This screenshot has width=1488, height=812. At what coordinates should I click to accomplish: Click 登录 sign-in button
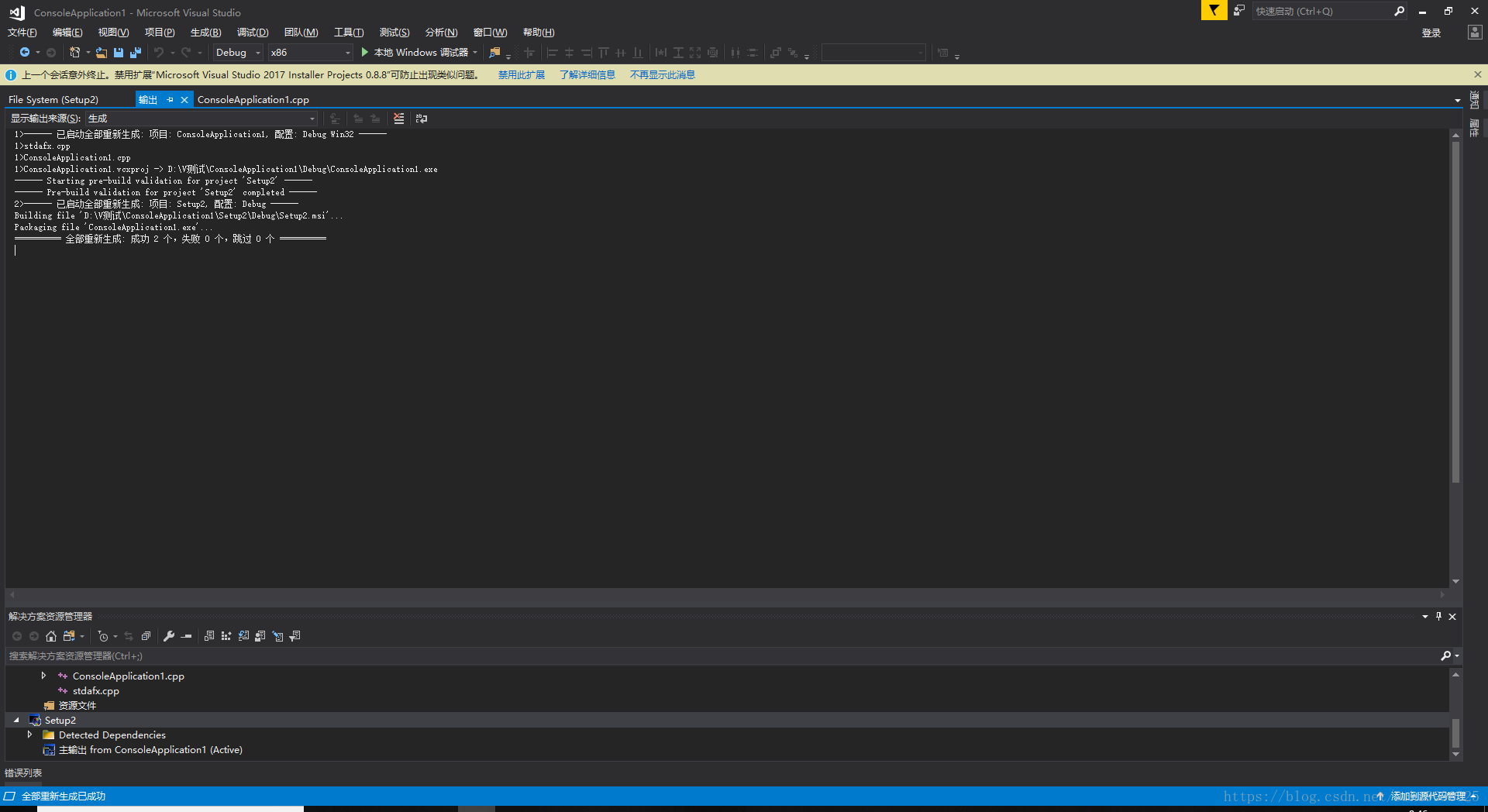click(x=1431, y=33)
